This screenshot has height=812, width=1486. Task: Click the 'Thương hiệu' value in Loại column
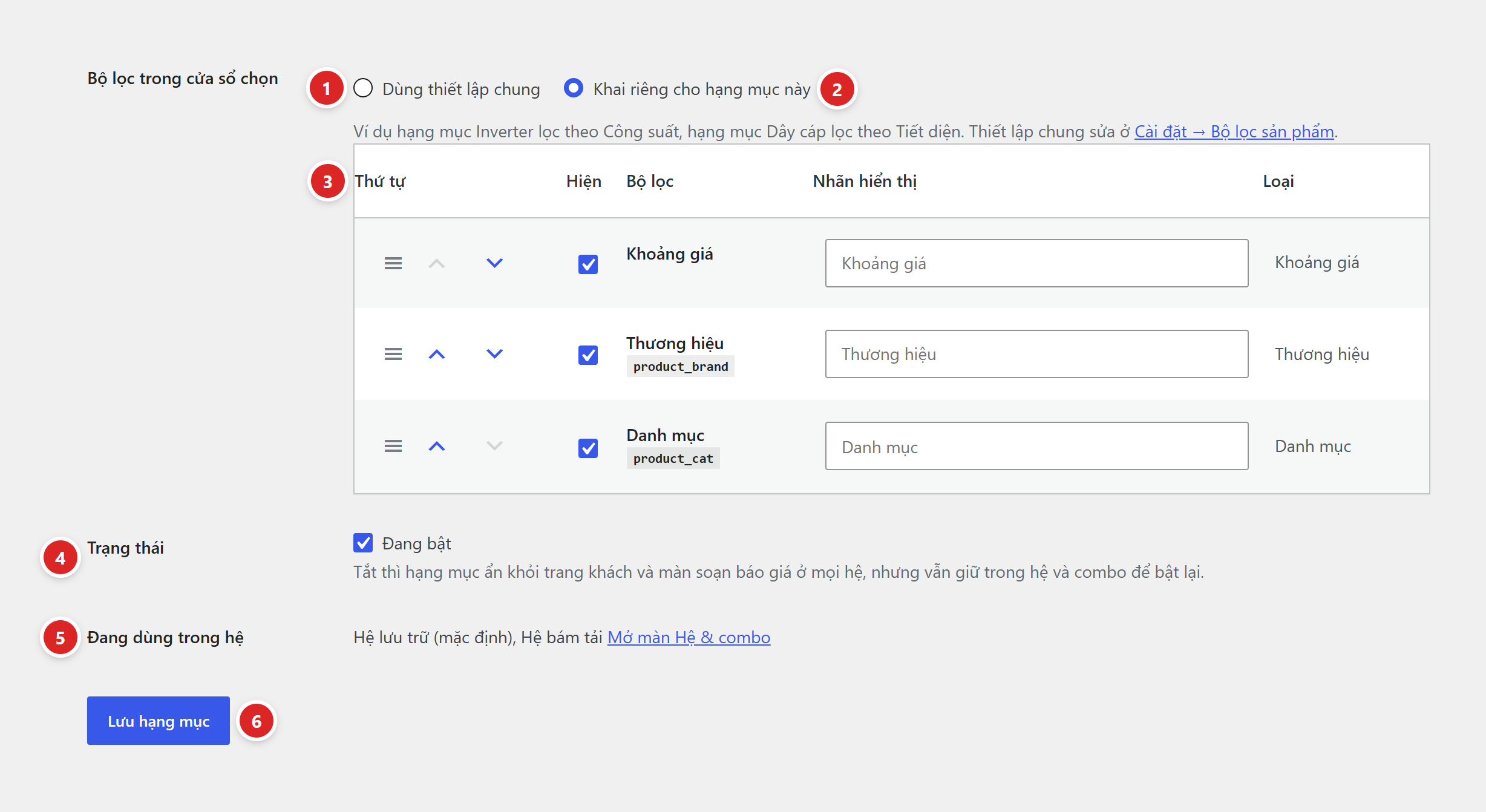[x=1322, y=354]
